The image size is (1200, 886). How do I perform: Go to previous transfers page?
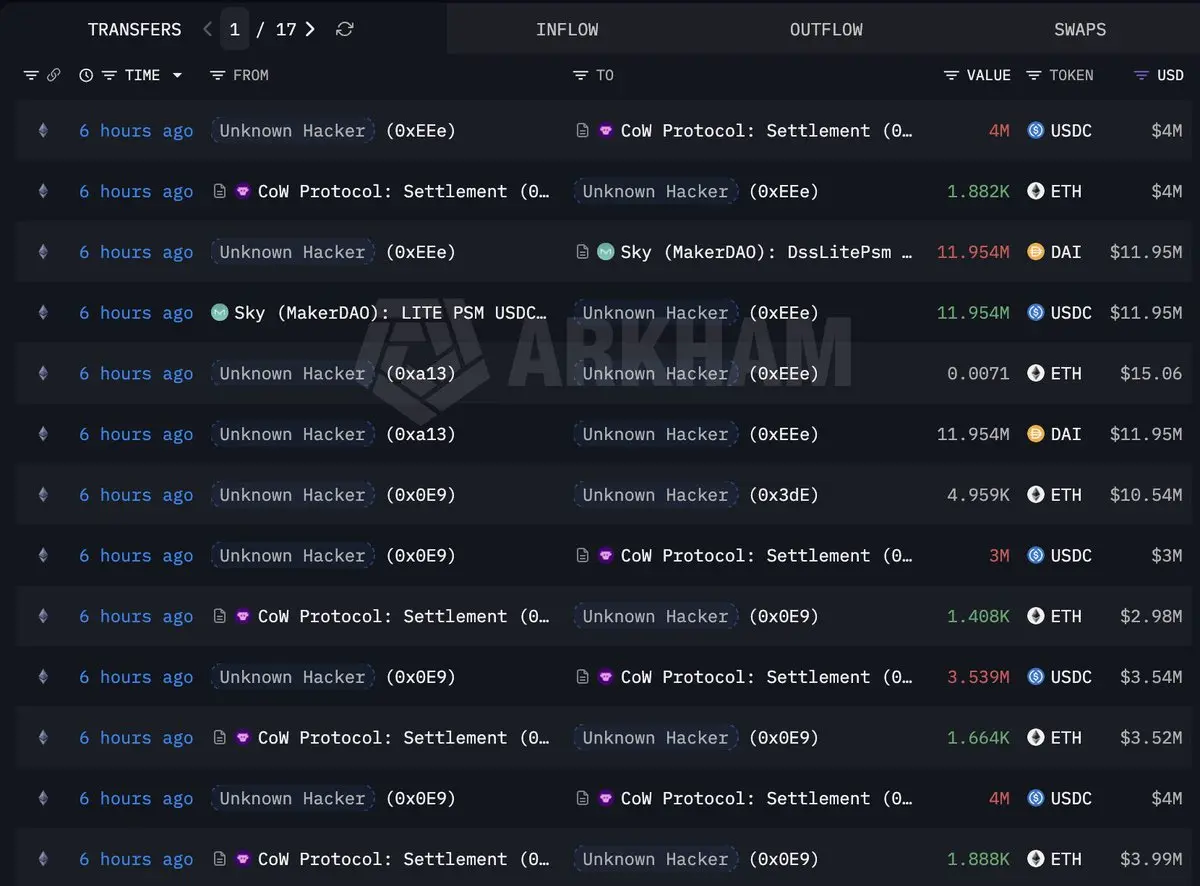(x=207, y=29)
